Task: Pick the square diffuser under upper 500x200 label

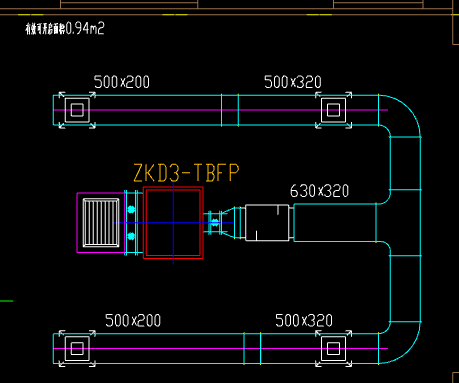Action: 77,110
